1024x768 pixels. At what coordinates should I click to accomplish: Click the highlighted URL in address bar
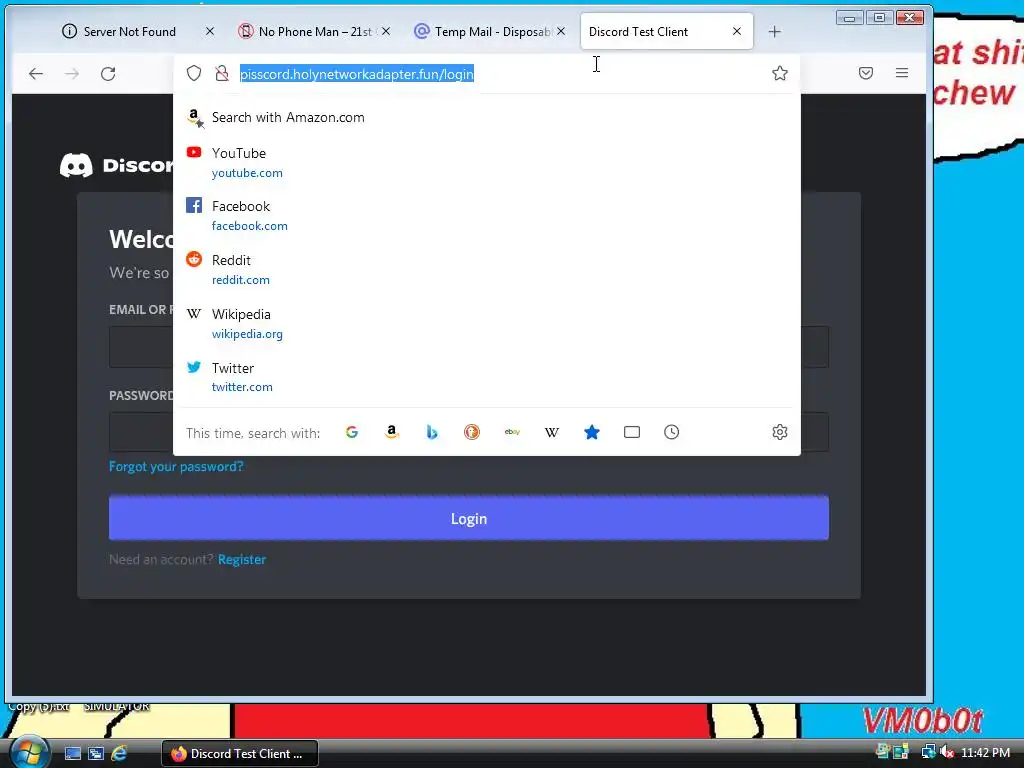point(357,74)
